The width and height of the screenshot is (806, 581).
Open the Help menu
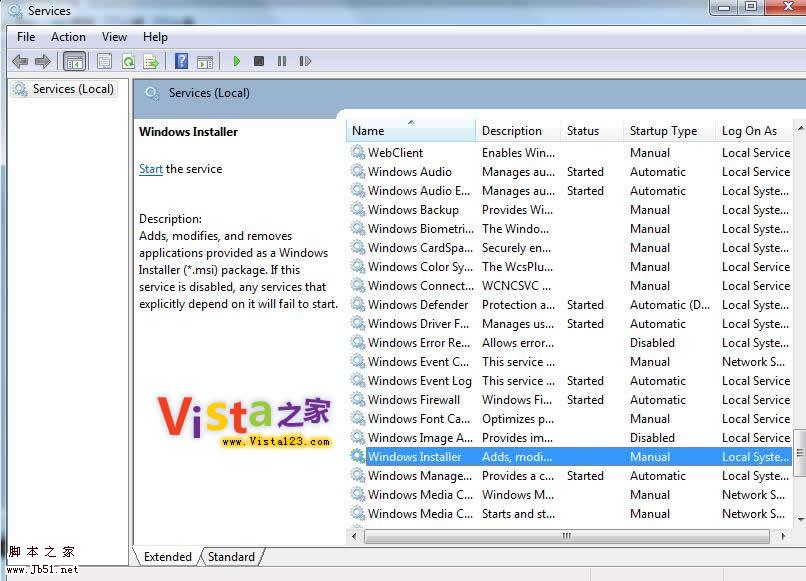155,37
